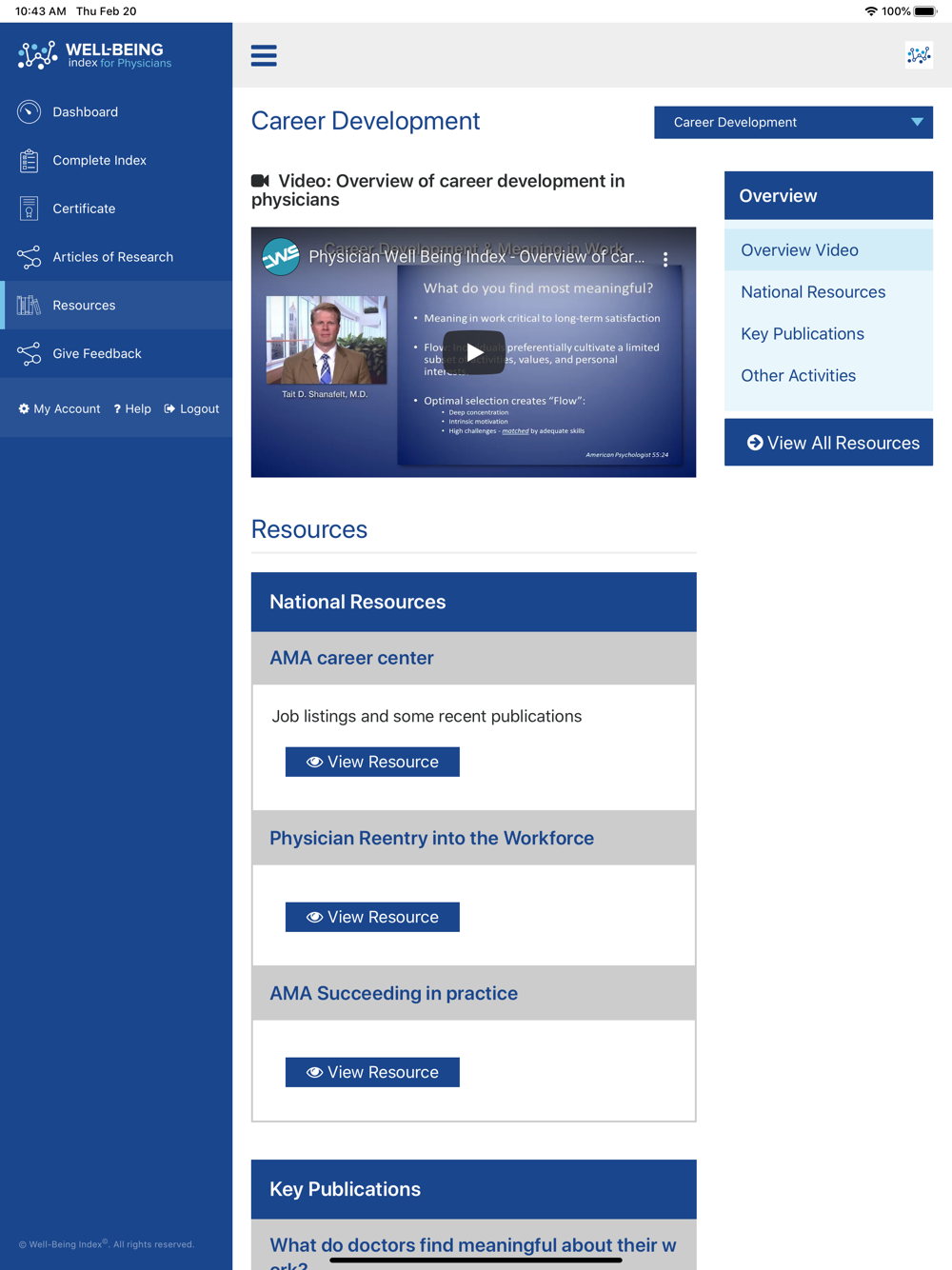Click eye icon for Physician Reentry resource

click(314, 917)
